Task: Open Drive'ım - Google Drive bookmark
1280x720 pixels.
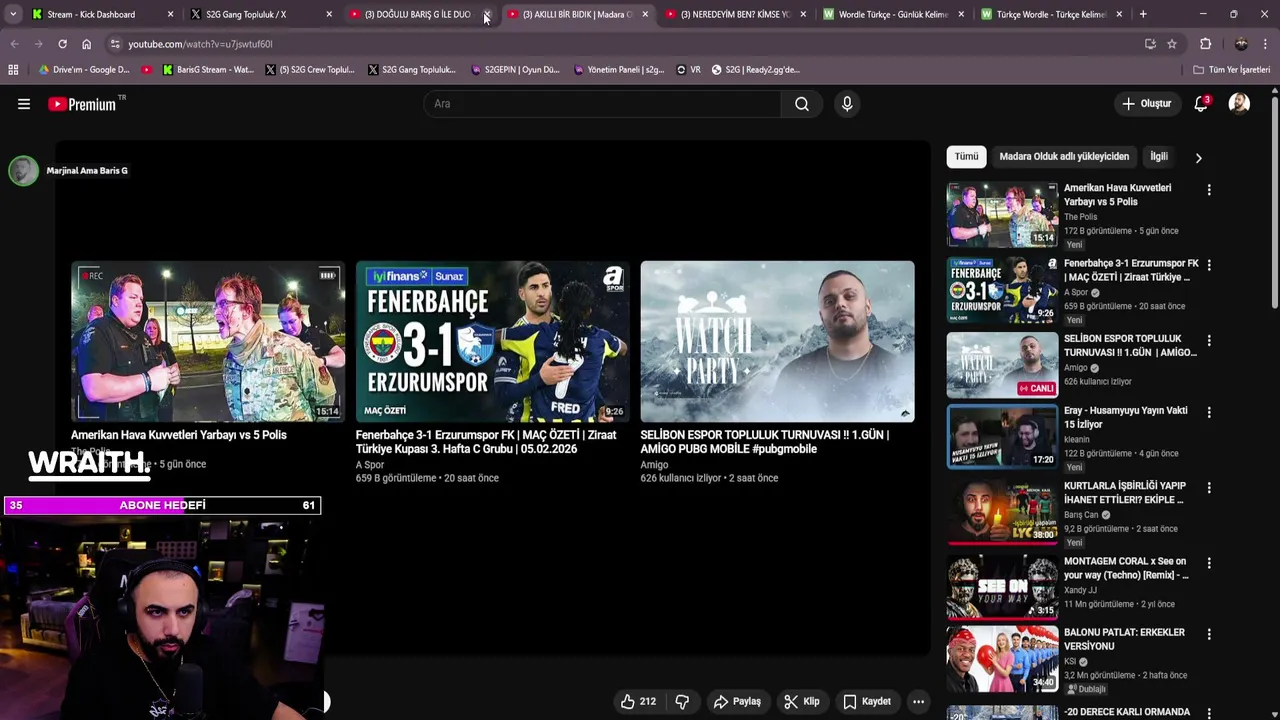Action: click(x=84, y=70)
